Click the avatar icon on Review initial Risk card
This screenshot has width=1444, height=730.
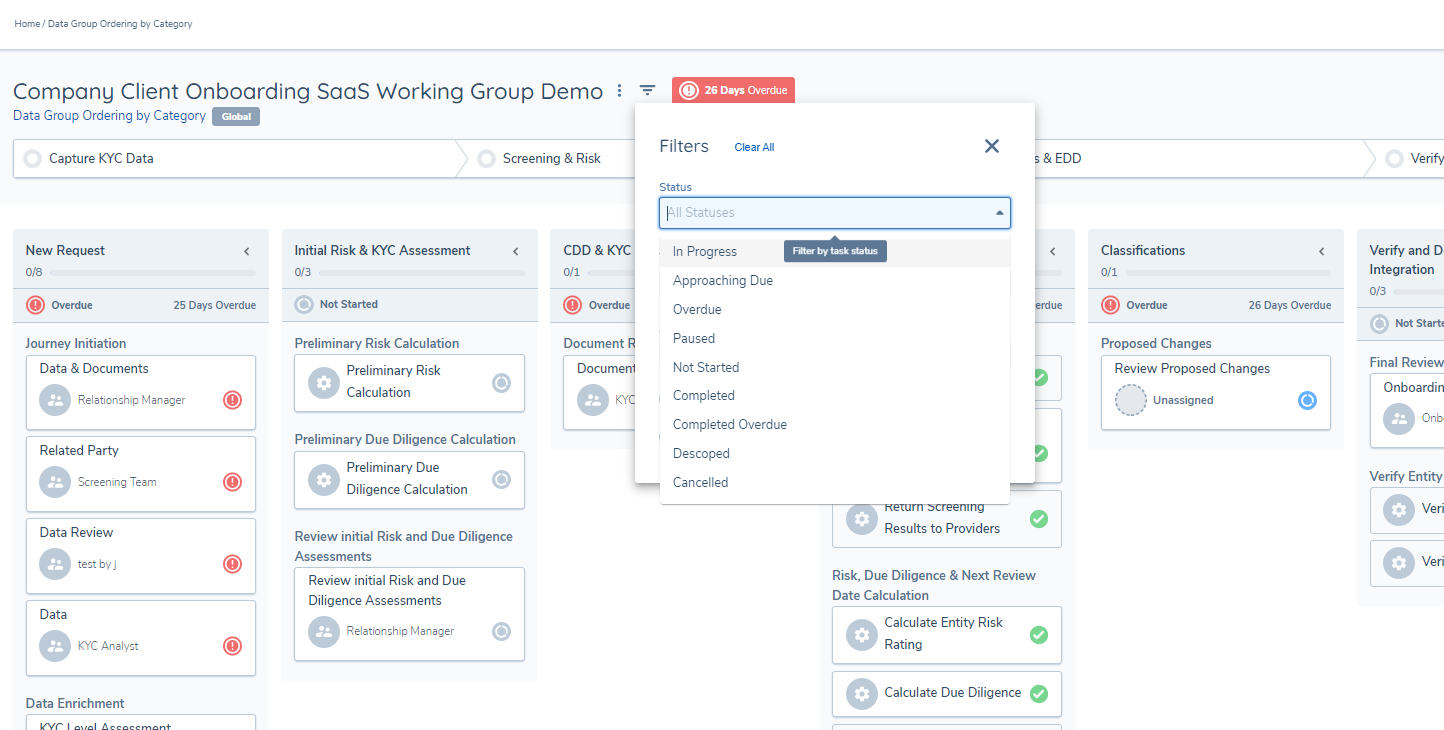(x=324, y=631)
